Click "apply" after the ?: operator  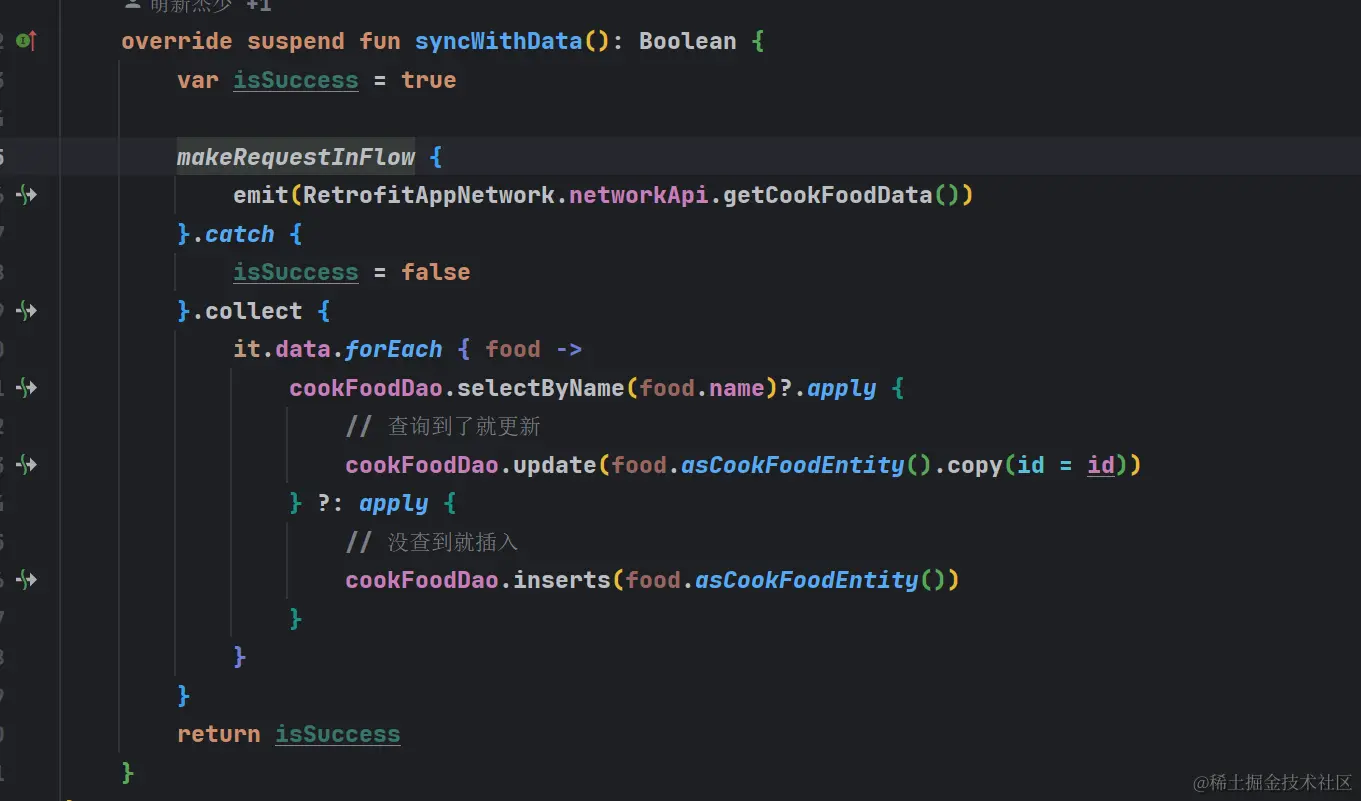pyautogui.click(x=394, y=503)
